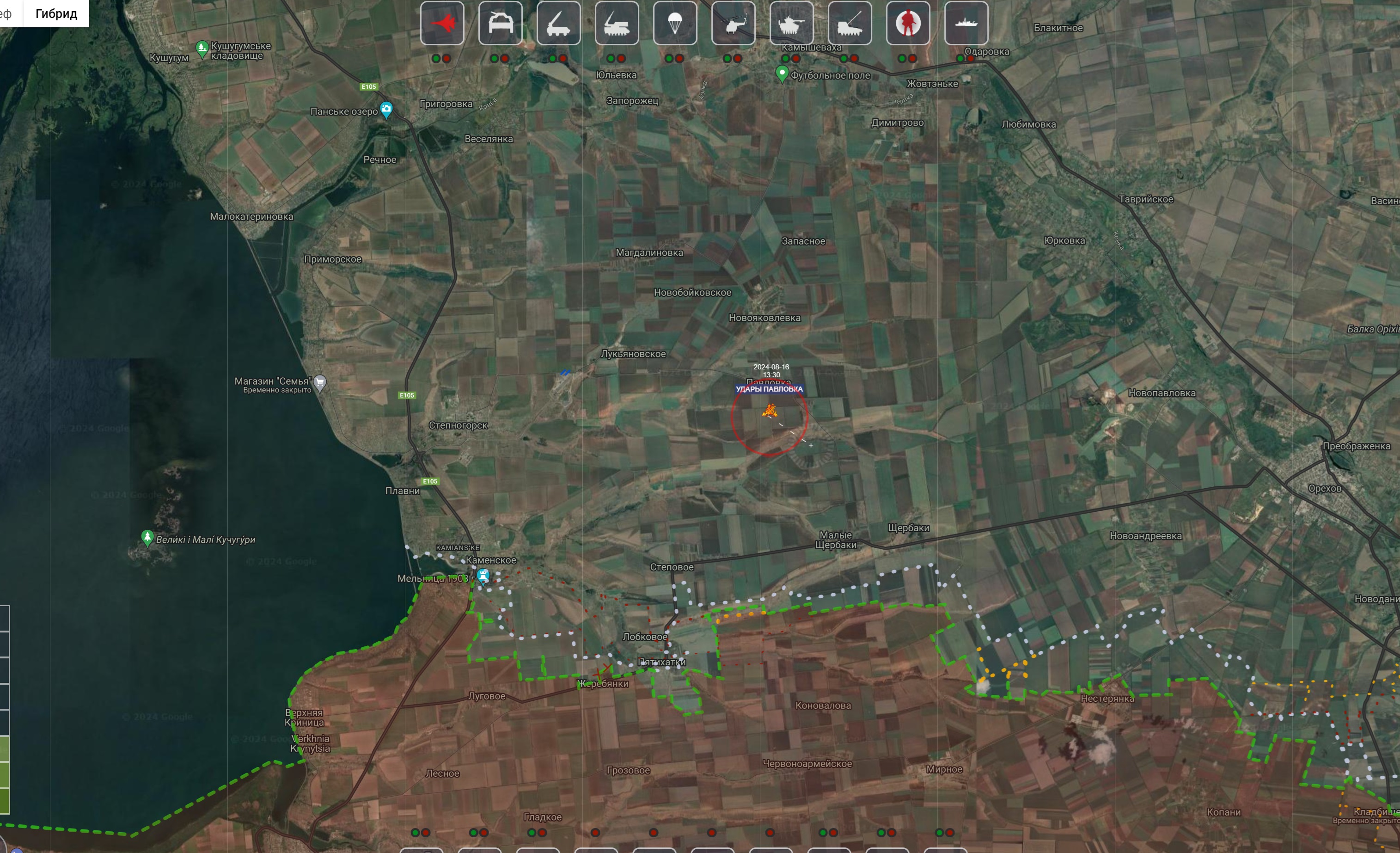The height and width of the screenshot is (853, 1400).
Task: Click the warship naval icon
Action: [x=966, y=23]
